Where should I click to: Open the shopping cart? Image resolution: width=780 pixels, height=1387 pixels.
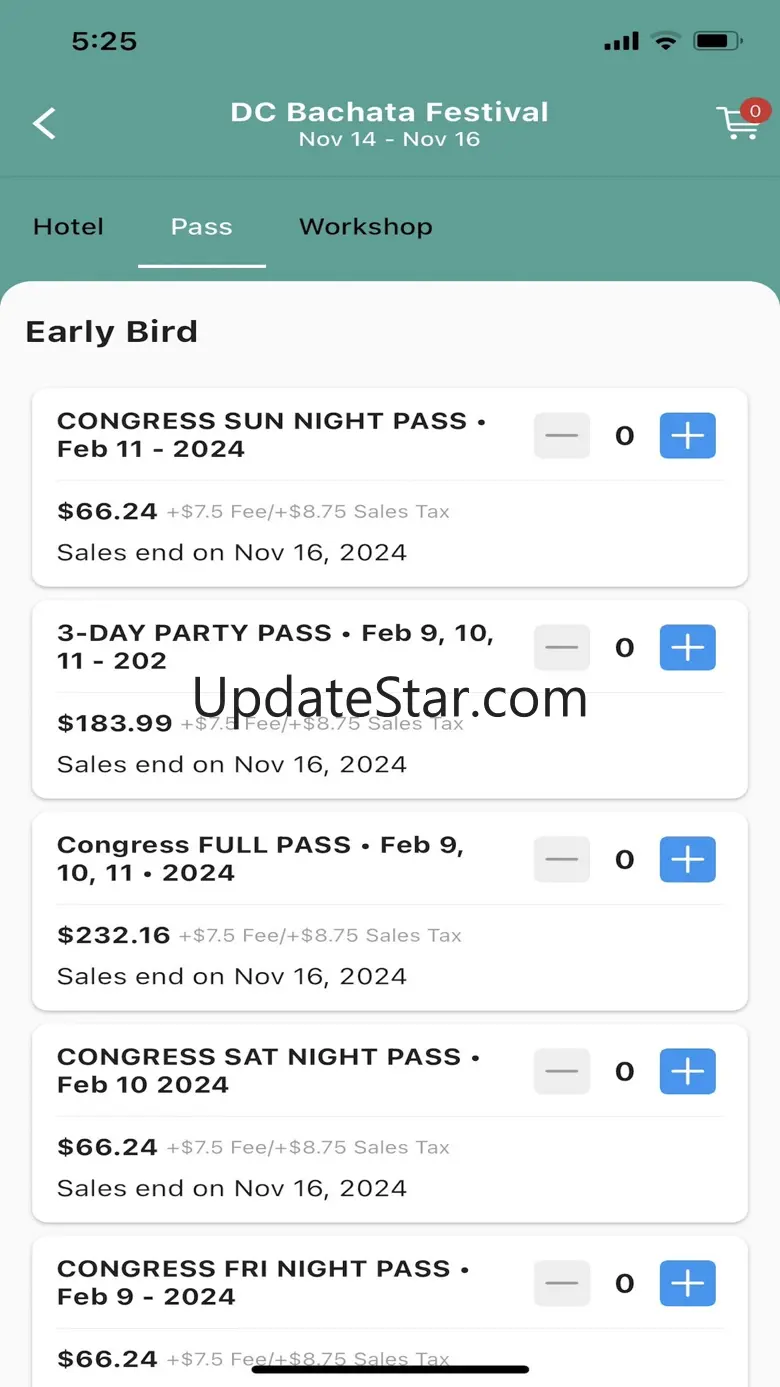point(737,125)
